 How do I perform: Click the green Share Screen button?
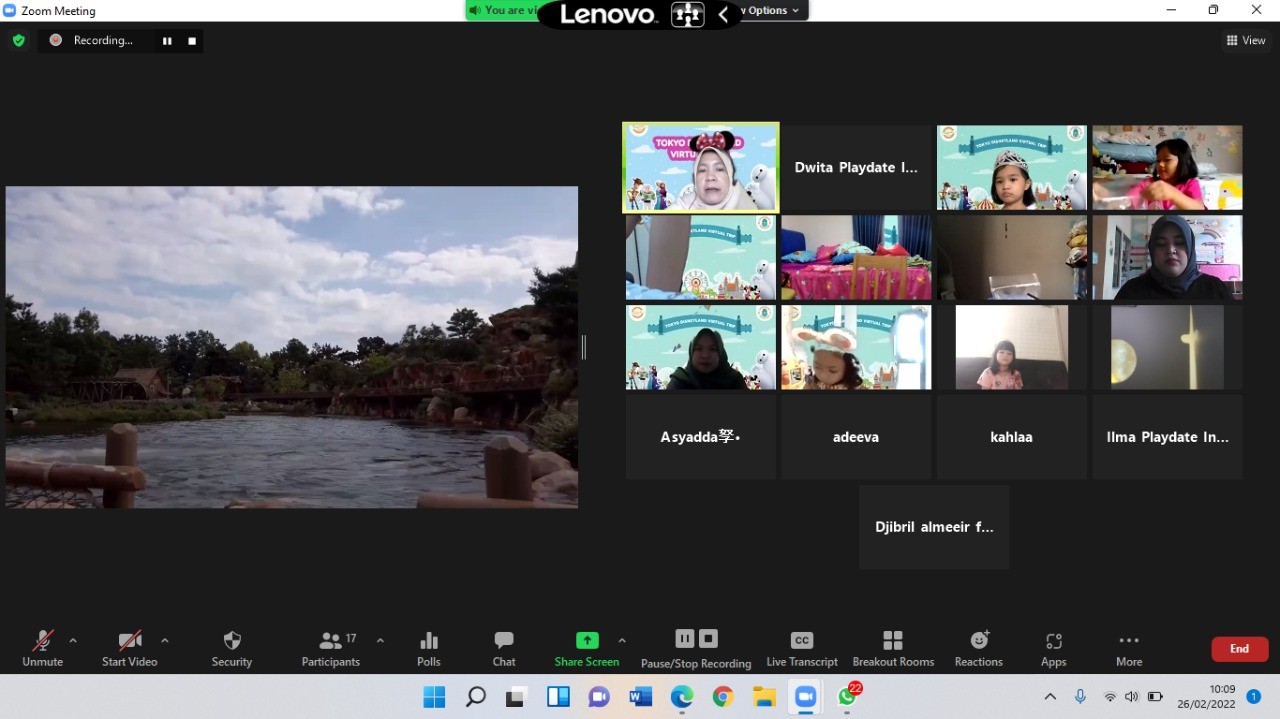tap(587, 648)
